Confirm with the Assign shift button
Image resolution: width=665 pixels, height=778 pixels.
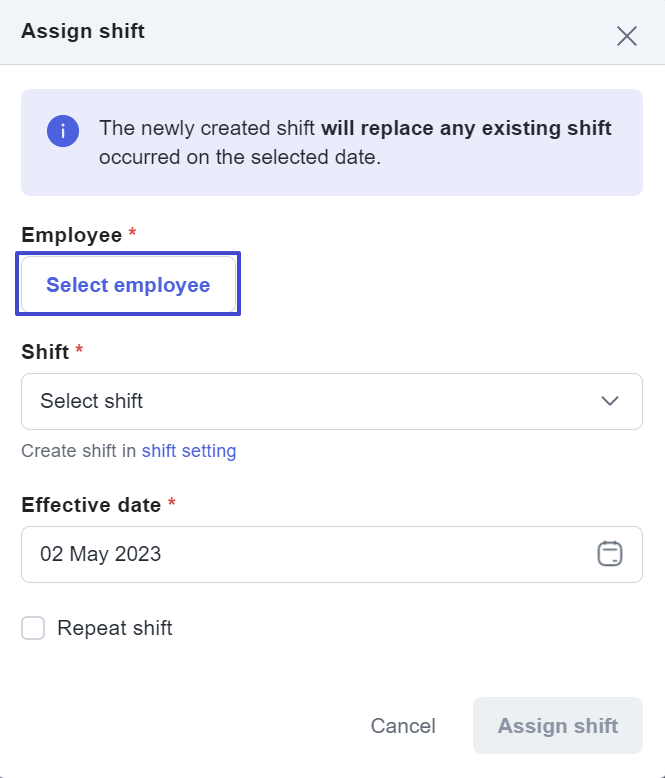558,725
